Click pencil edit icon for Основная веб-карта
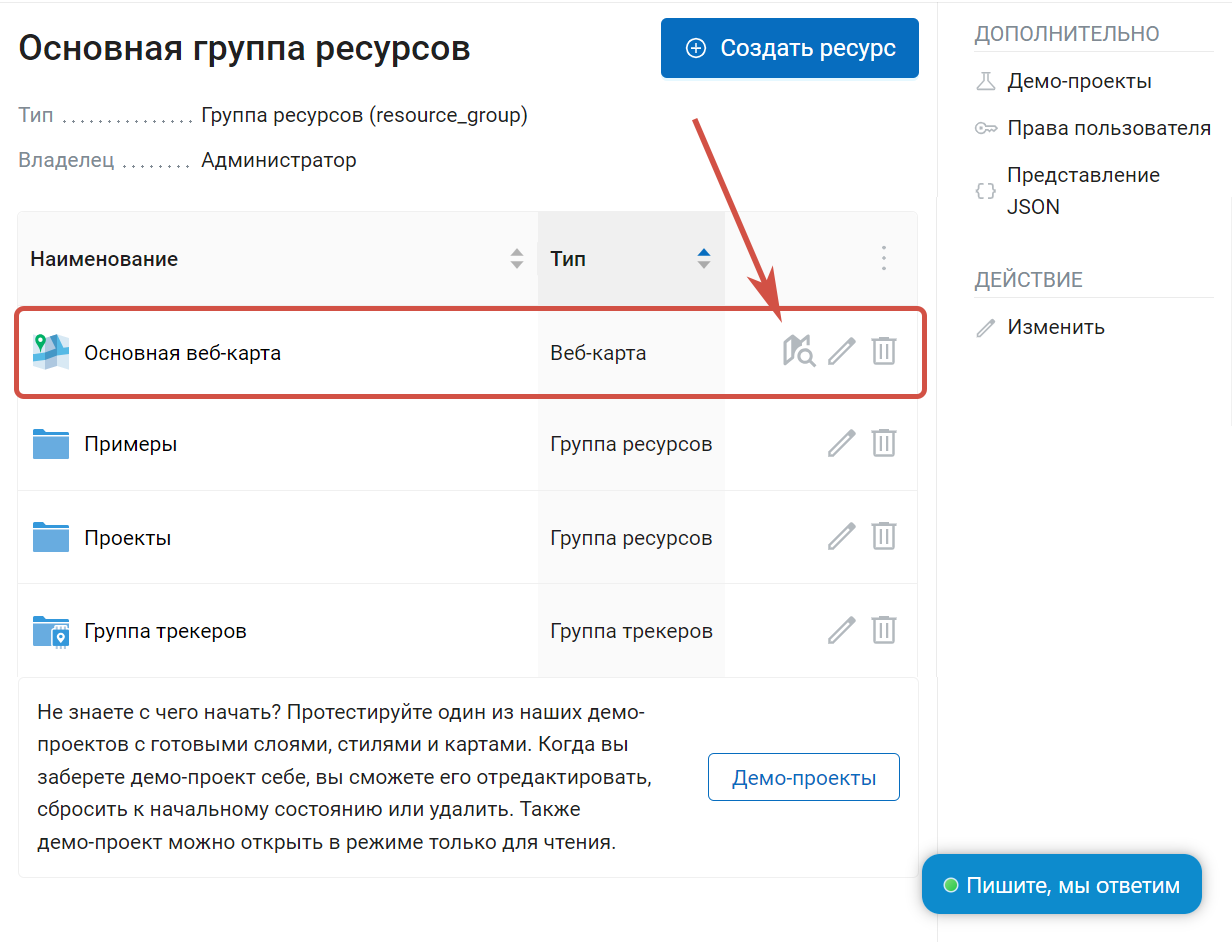 (842, 351)
